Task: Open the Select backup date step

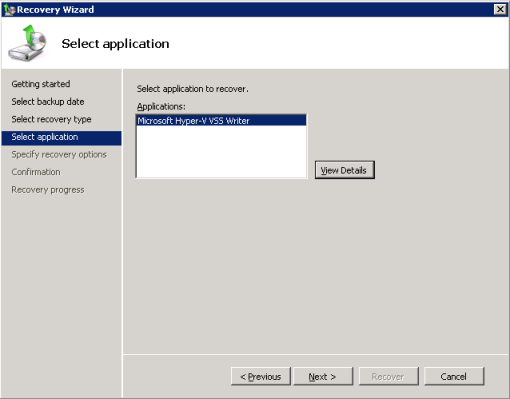Action: coord(48,101)
